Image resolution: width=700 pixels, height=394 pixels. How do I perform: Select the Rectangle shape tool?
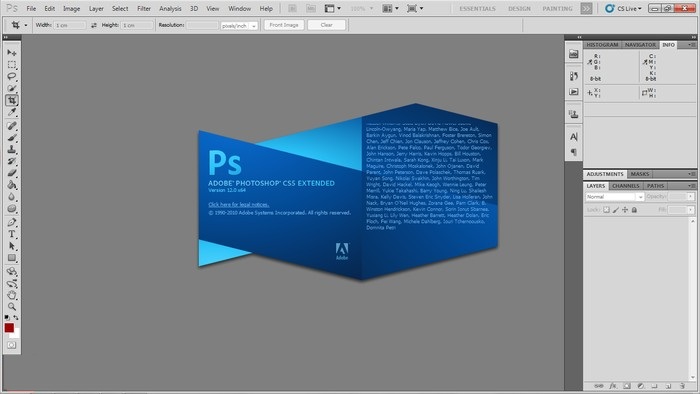pos(12,257)
